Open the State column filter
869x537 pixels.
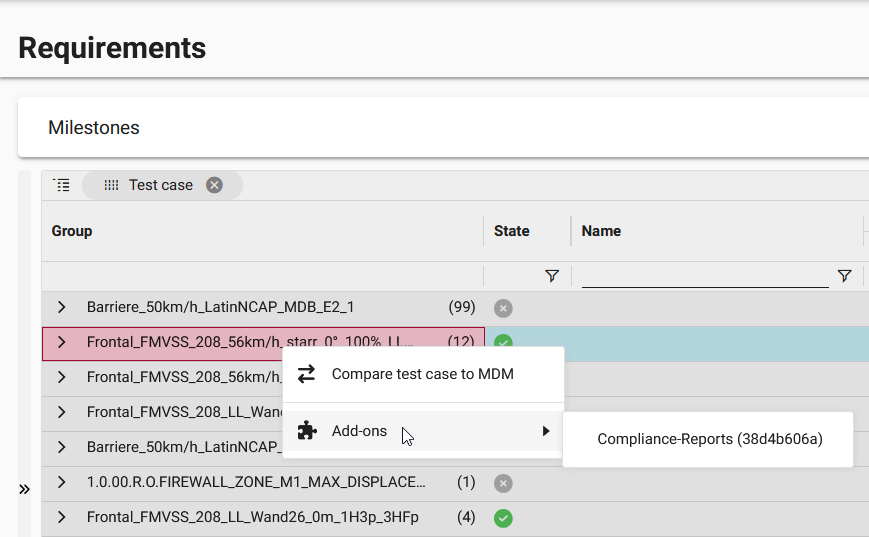pos(552,275)
